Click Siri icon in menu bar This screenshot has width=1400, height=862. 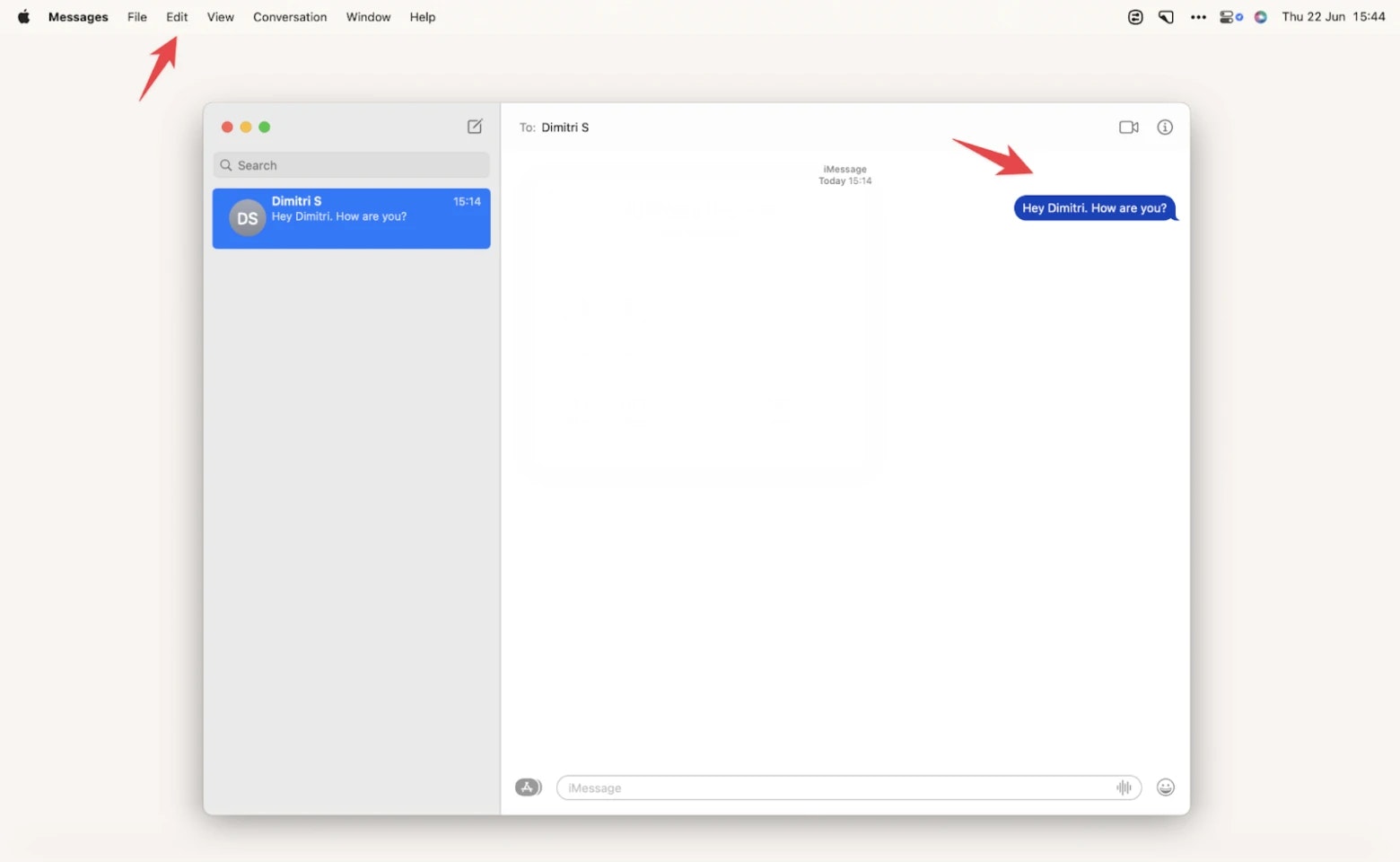(x=1261, y=17)
